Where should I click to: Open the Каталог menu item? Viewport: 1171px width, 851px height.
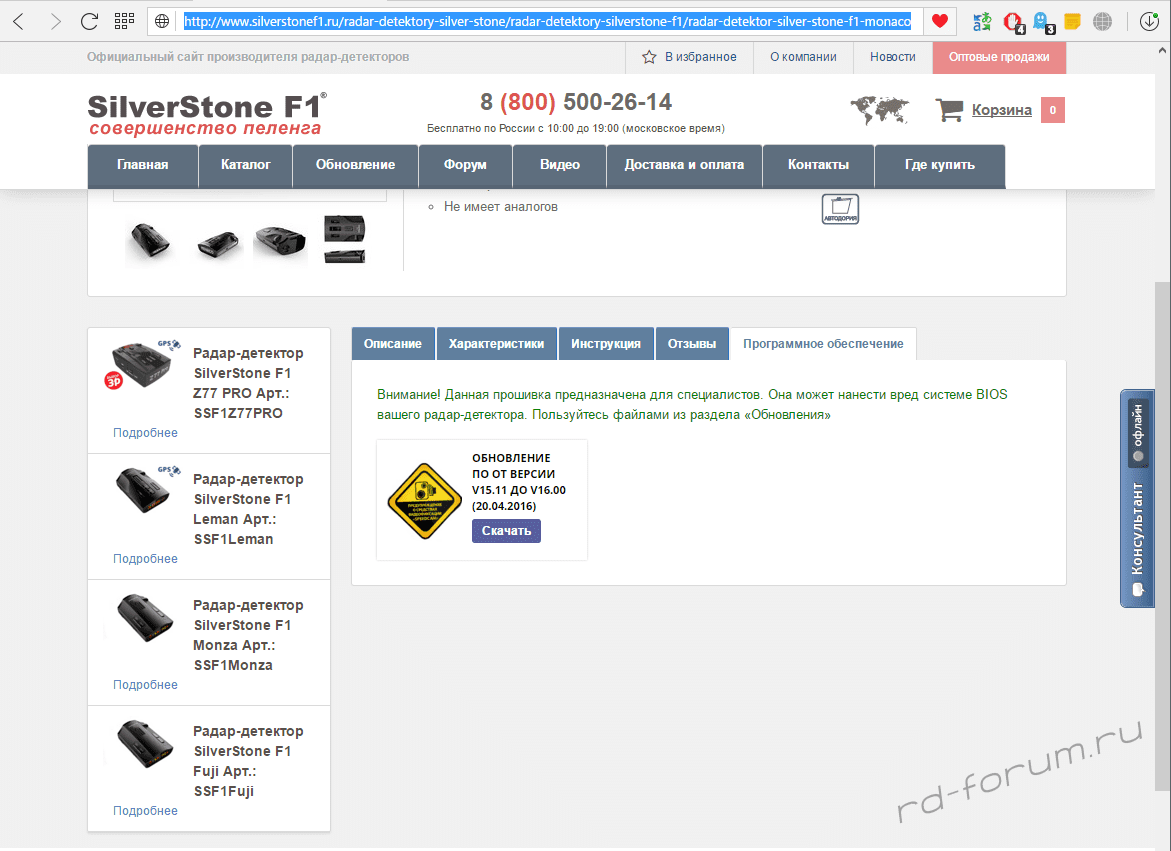pyautogui.click(x=246, y=165)
